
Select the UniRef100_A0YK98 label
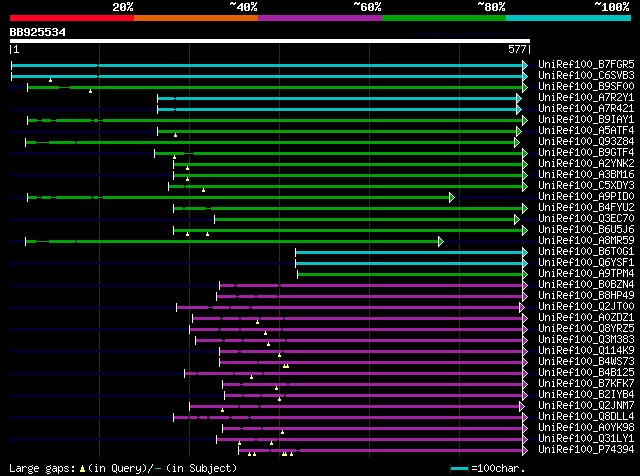point(586,428)
